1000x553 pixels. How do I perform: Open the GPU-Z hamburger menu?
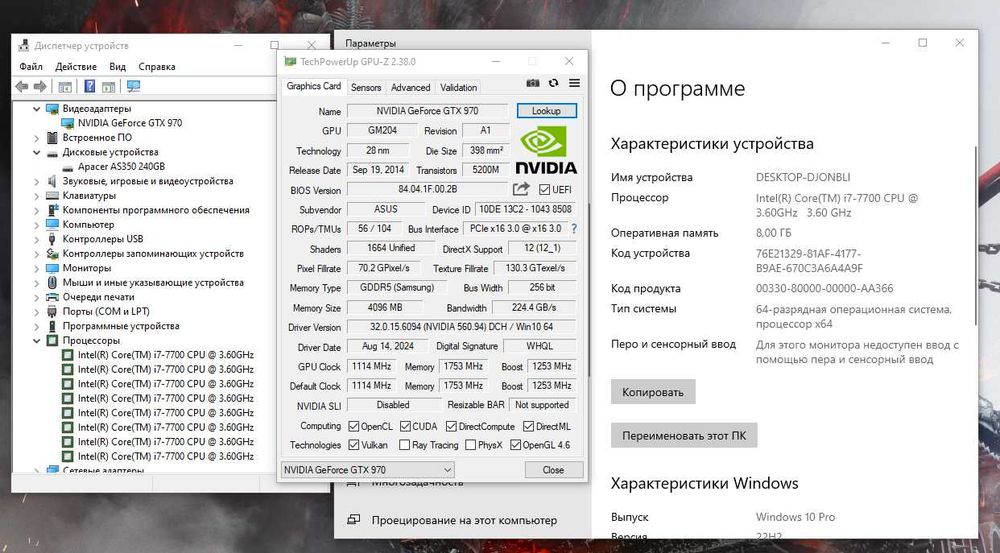pos(574,84)
